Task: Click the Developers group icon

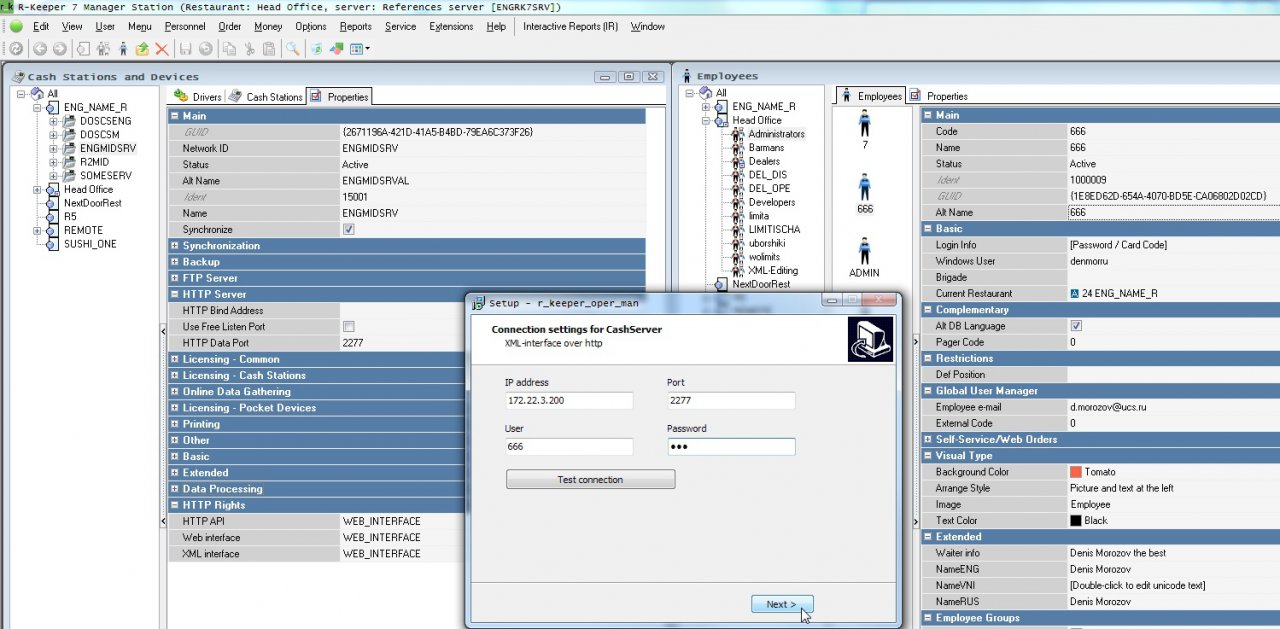Action: coord(739,202)
